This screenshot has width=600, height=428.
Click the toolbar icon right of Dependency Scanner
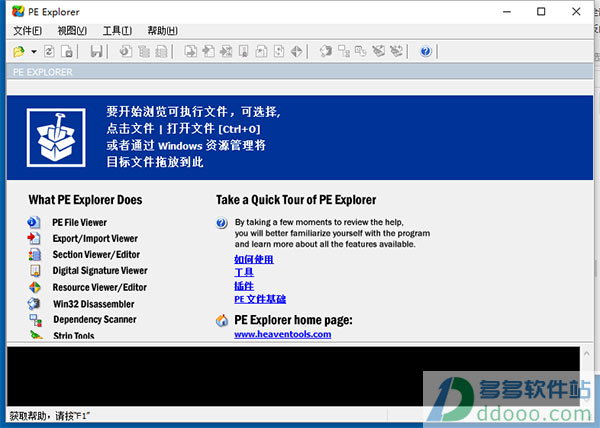[x=360, y=51]
